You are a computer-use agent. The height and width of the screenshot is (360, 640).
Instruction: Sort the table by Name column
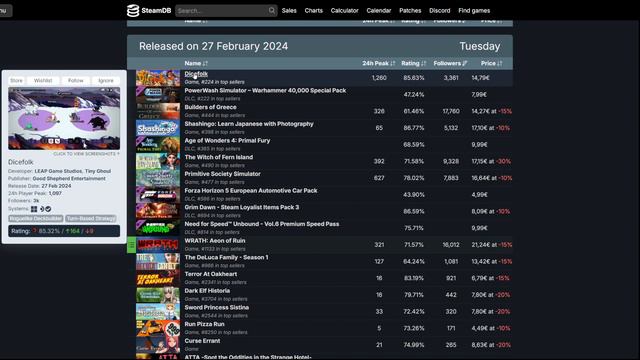point(196,63)
